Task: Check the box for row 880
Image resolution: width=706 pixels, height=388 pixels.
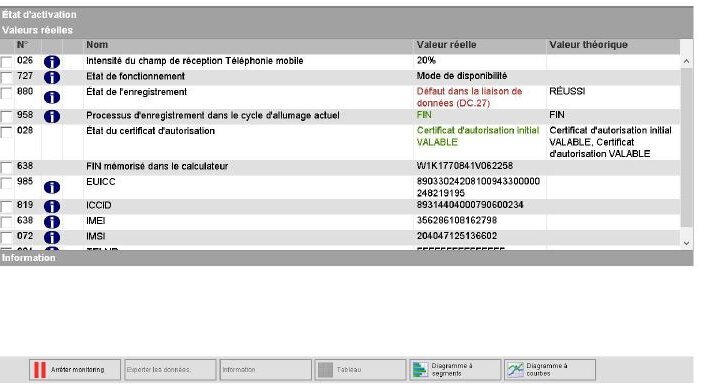Action: [6, 93]
